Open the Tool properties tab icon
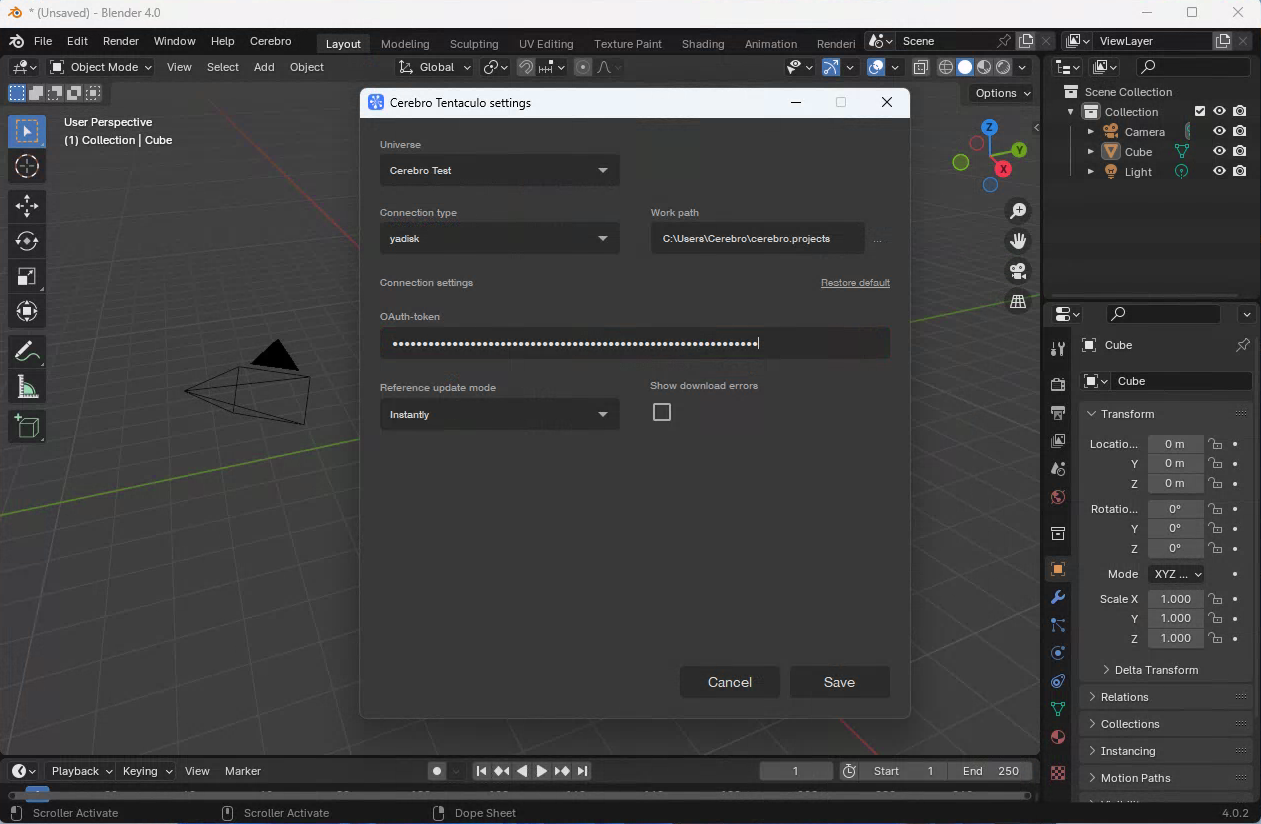The width and height of the screenshot is (1261, 824). (1058, 348)
